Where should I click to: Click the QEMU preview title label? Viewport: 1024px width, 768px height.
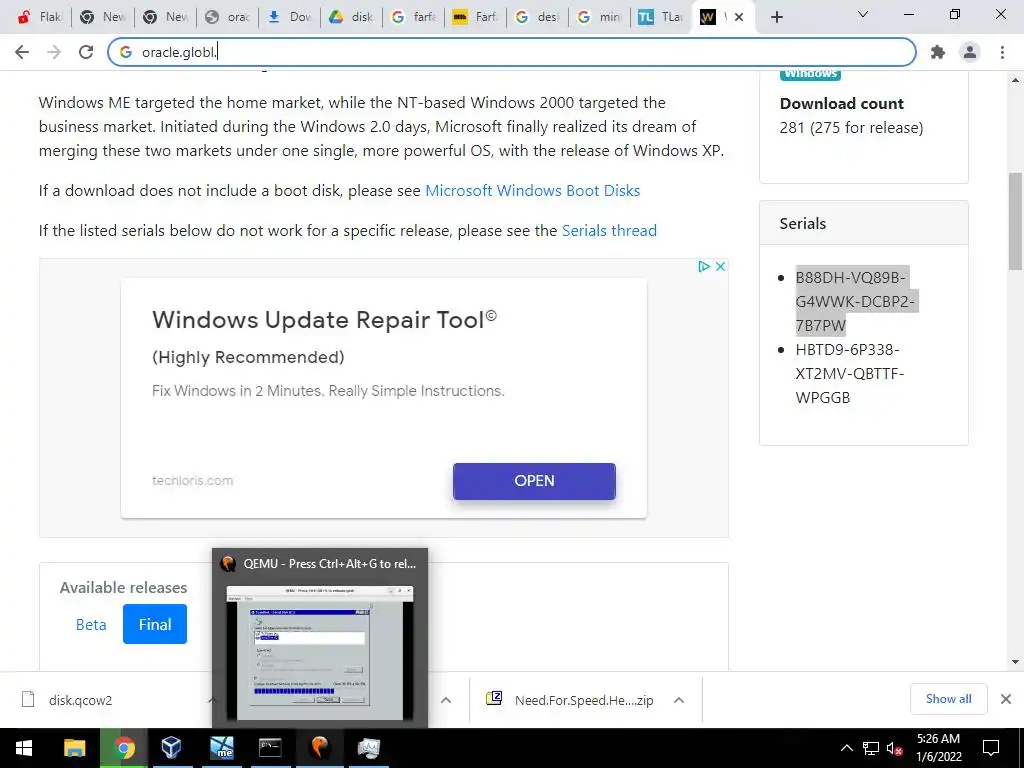pos(329,564)
